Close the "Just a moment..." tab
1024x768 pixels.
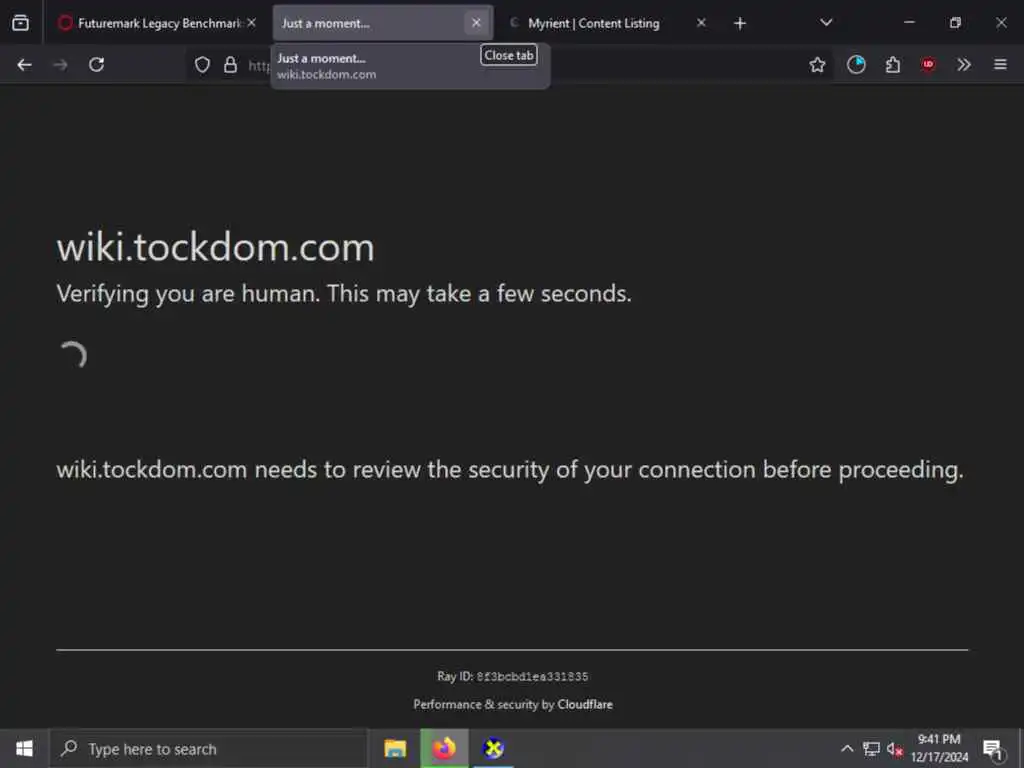476,23
